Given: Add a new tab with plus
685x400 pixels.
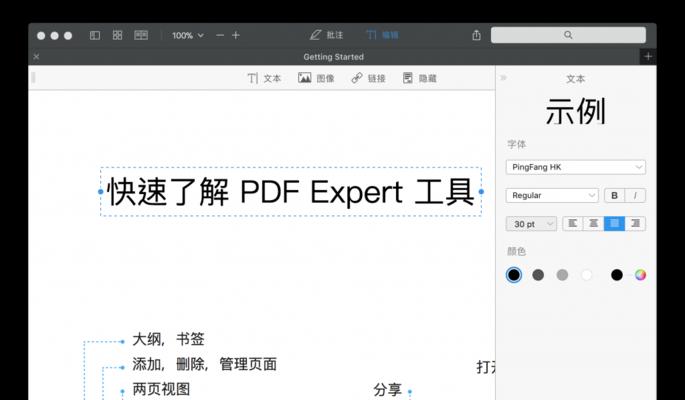Looking at the screenshot, I should [648, 56].
